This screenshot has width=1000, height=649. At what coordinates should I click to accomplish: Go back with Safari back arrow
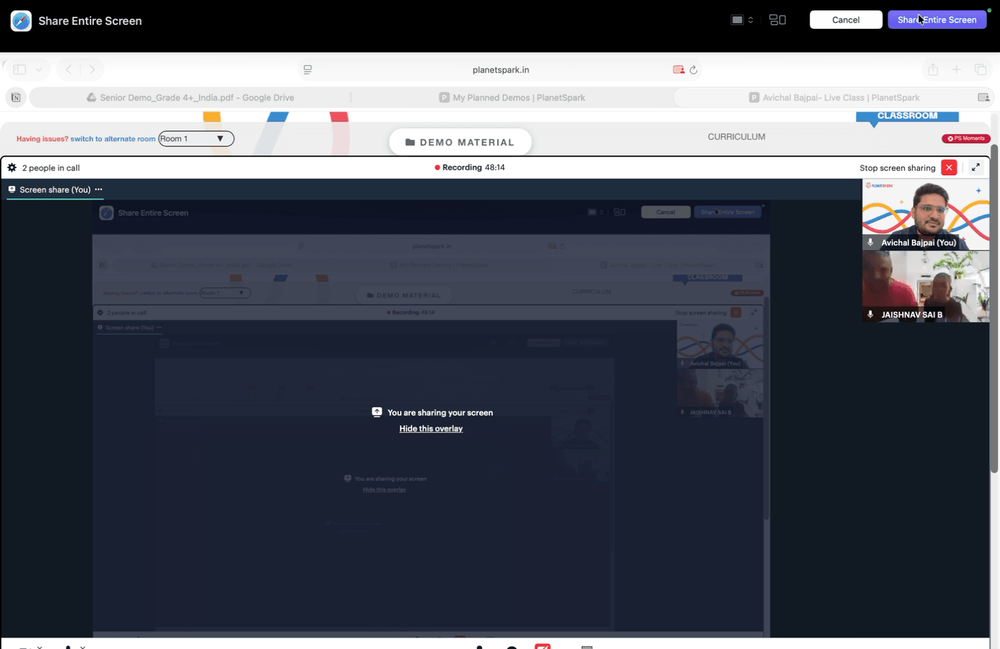[69, 69]
